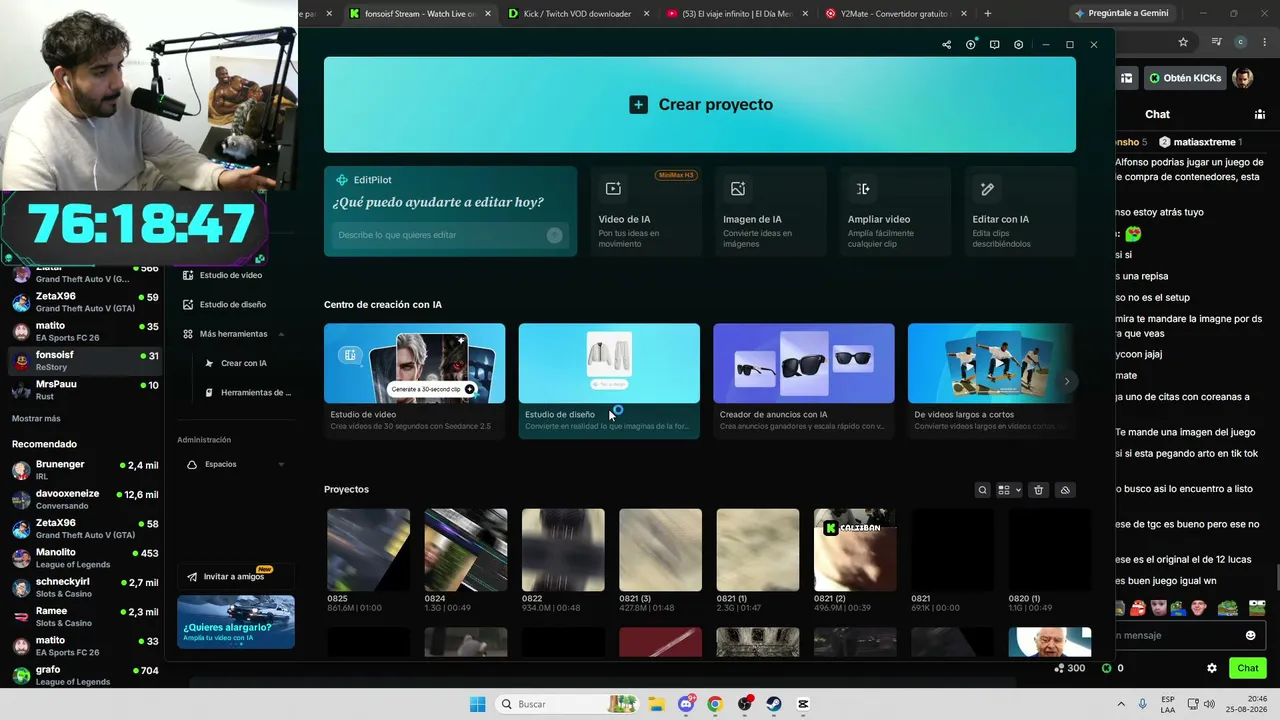Screen dimensions: 1280x720
Task: Select Herramientas de... sidebar item
Action: pyautogui.click(x=248, y=393)
